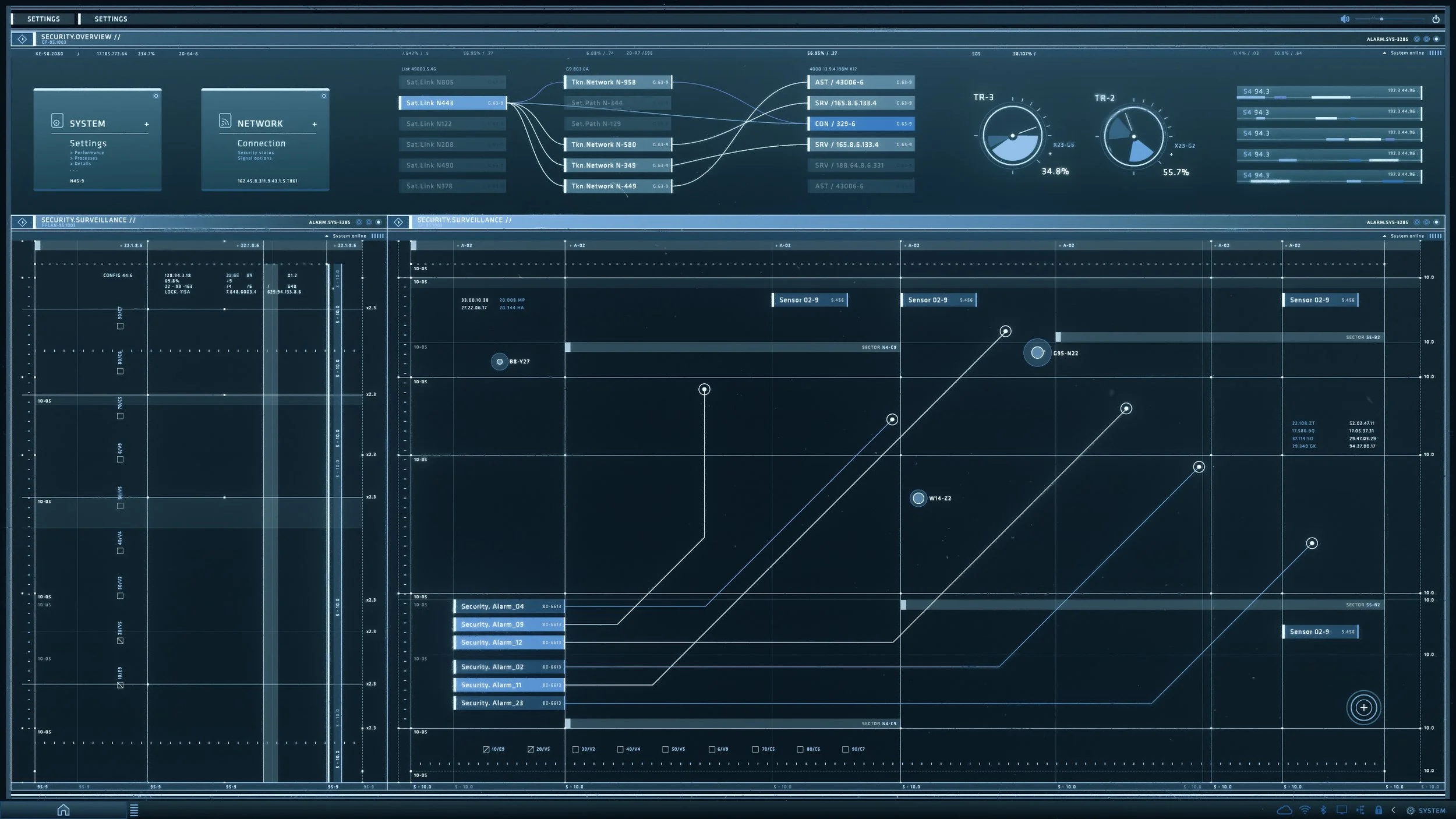Open the display monitor tray icon
This screenshot has width=1456, height=819.
[1342, 810]
